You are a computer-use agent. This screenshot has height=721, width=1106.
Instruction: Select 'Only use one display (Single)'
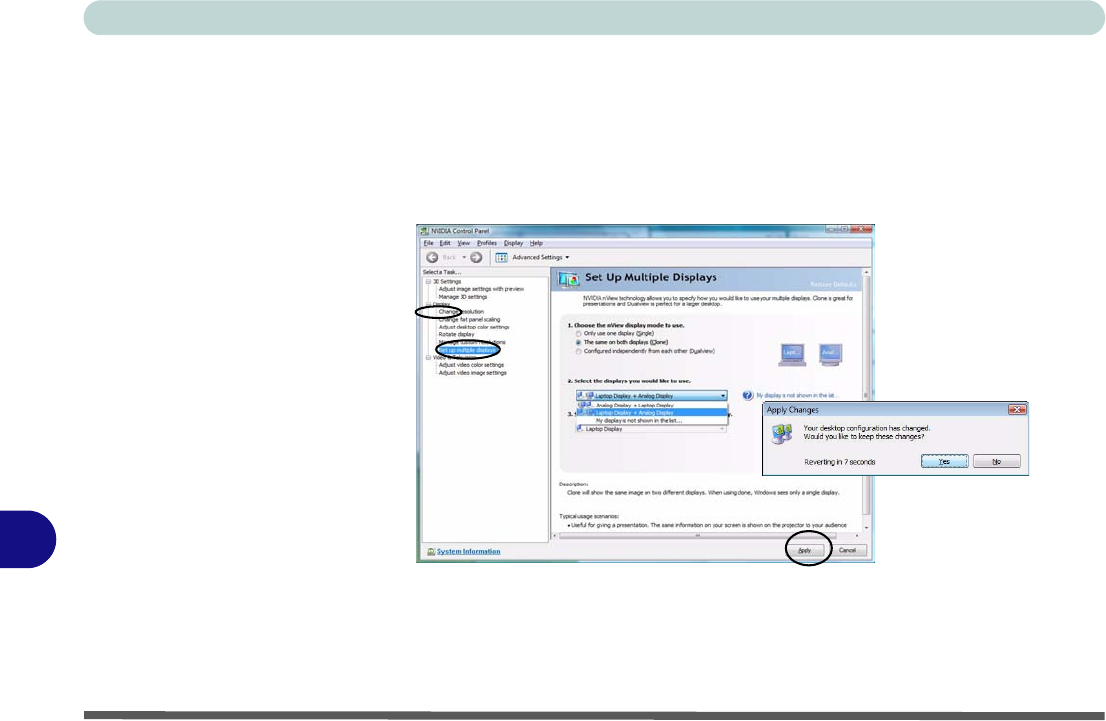click(x=616, y=333)
